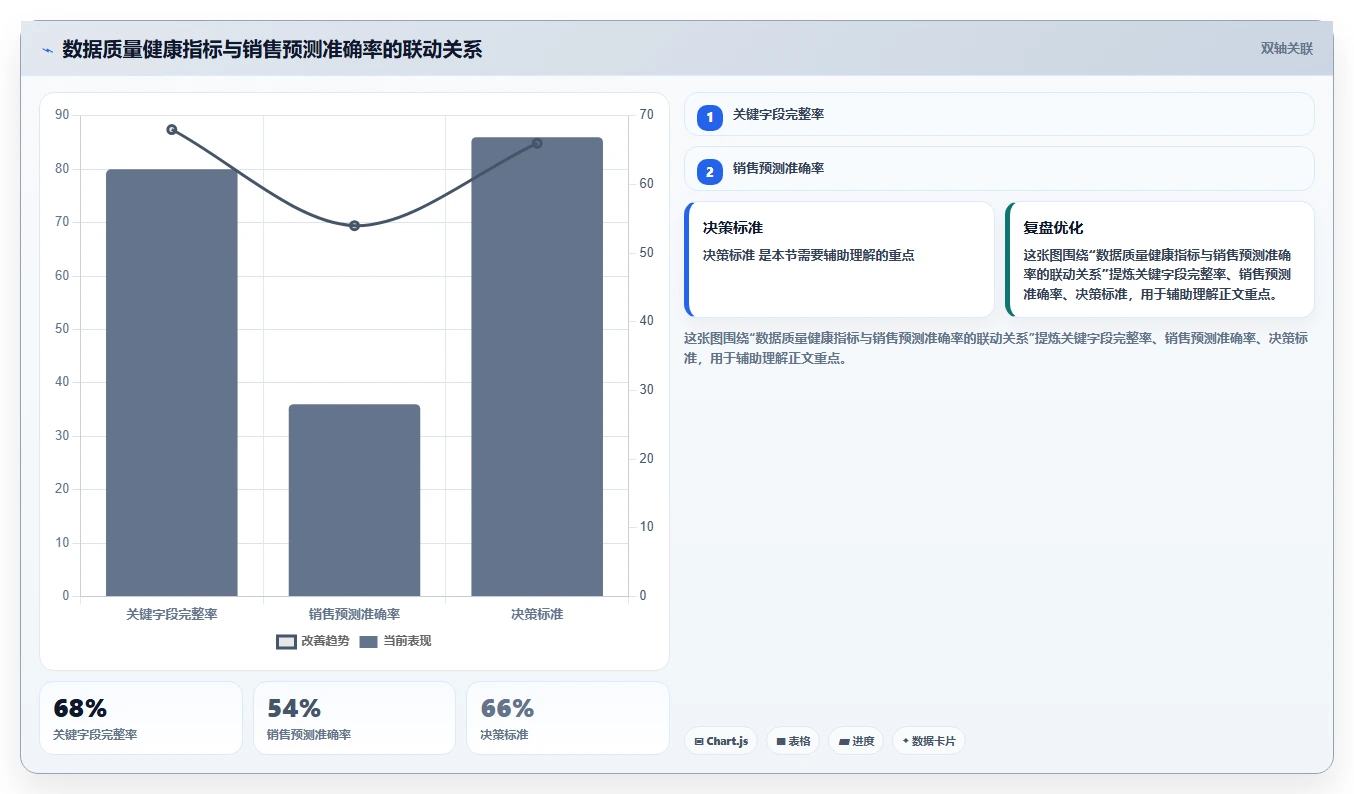Click the summary paragraph below the cards
The width and height of the screenshot is (1354, 794).
point(996,348)
